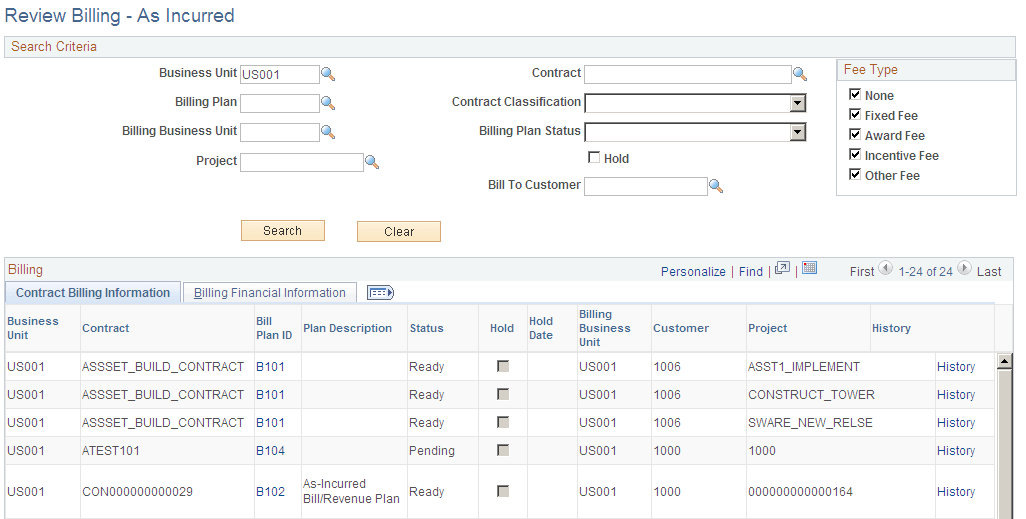
Task: Open the Find link
Action: pyautogui.click(x=751, y=271)
